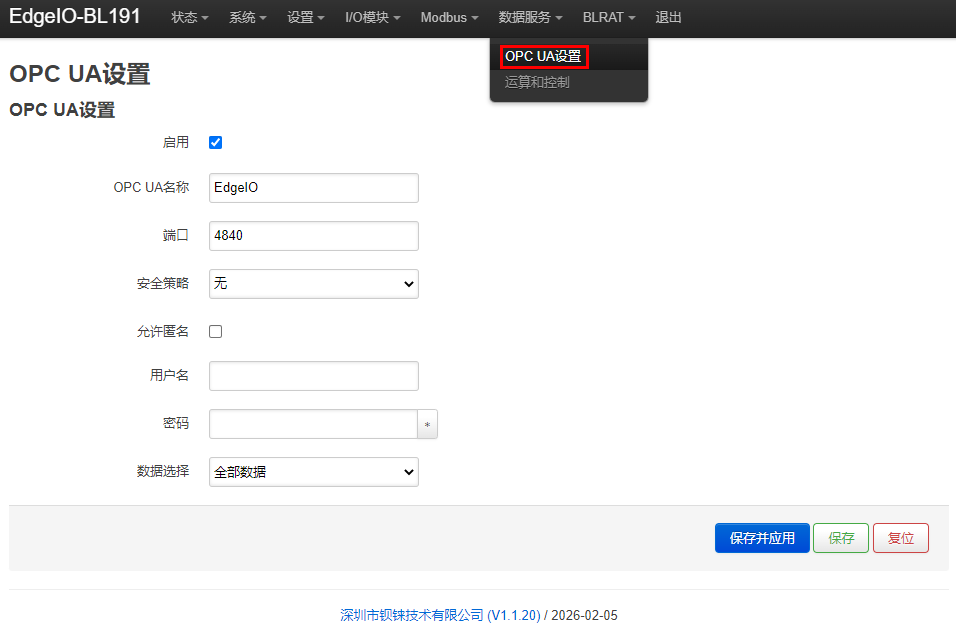The height and width of the screenshot is (630, 956).
Task: Open the 安全策略 security policy dropdown
Action: click(313, 284)
